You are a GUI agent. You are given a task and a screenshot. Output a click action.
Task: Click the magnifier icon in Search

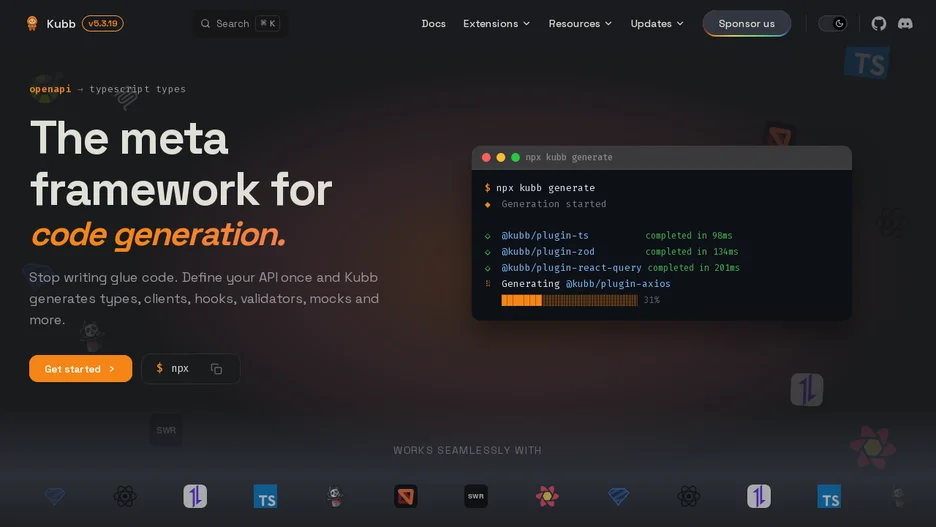(205, 23)
